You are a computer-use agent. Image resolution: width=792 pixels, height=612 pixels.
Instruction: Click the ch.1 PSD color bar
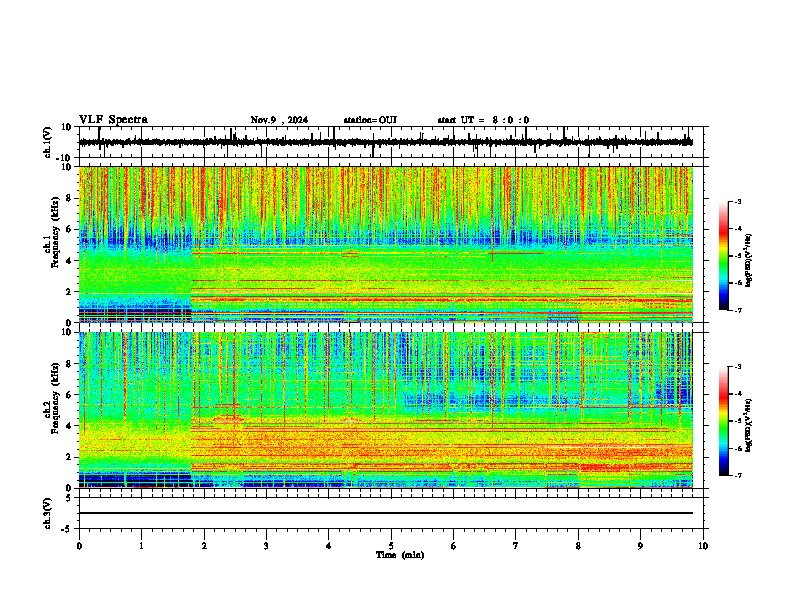point(723,256)
